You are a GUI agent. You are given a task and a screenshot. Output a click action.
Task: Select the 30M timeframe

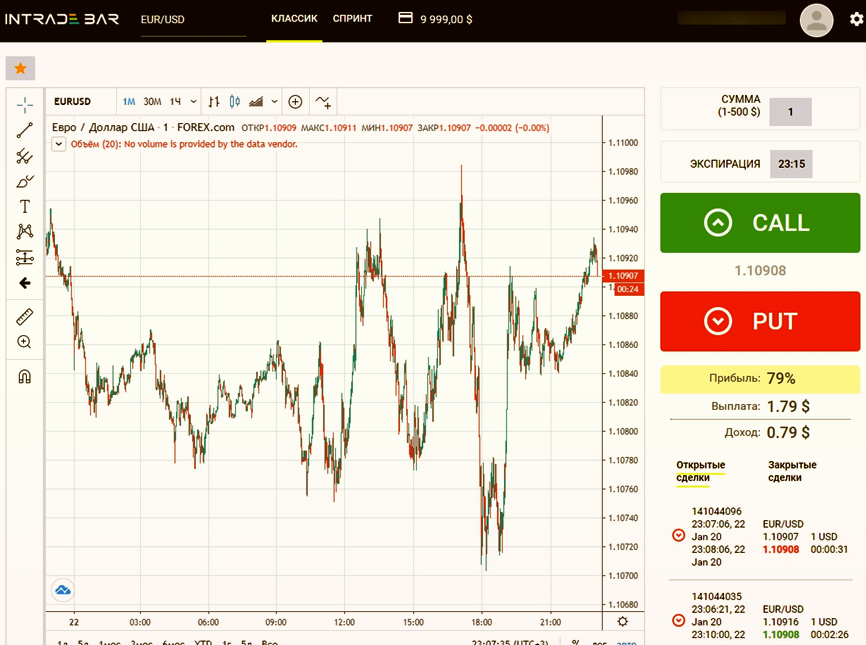click(152, 102)
